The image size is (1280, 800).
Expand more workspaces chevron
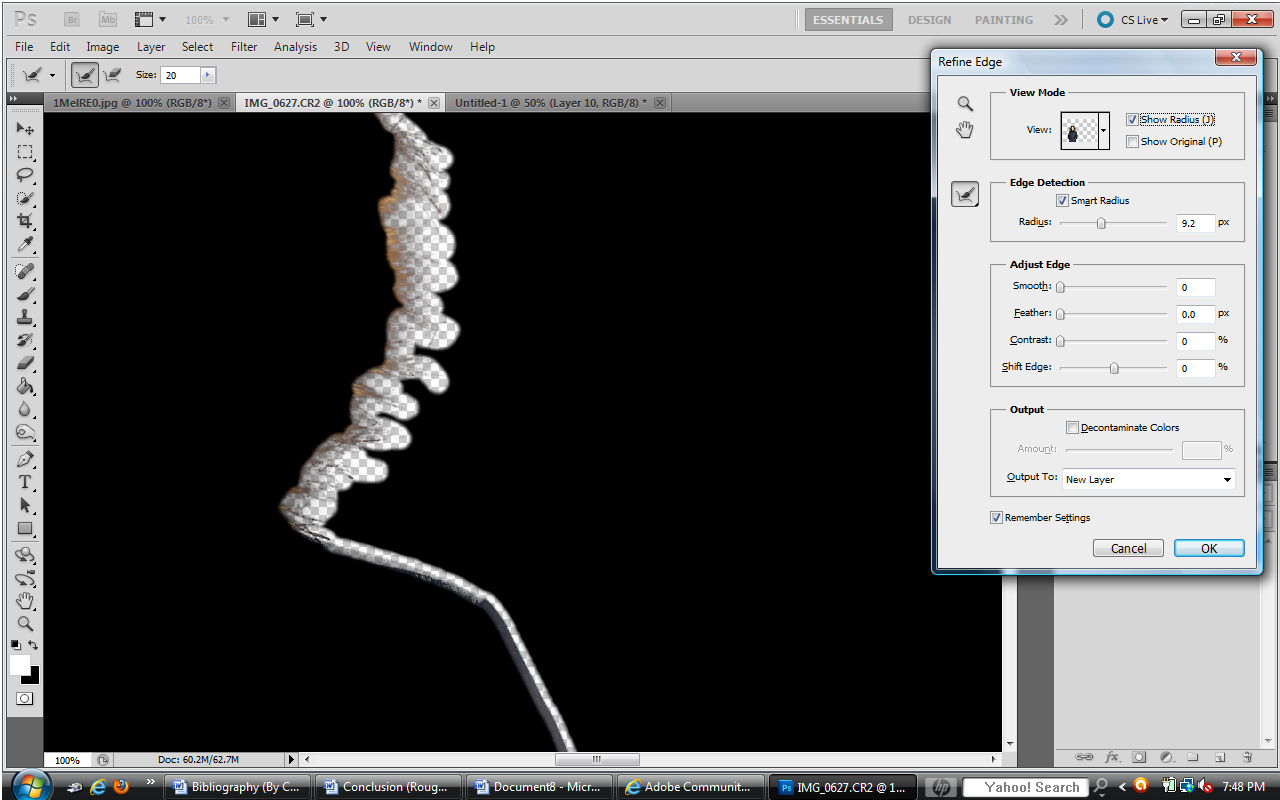pyautogui.click(x=1061, y=19)
